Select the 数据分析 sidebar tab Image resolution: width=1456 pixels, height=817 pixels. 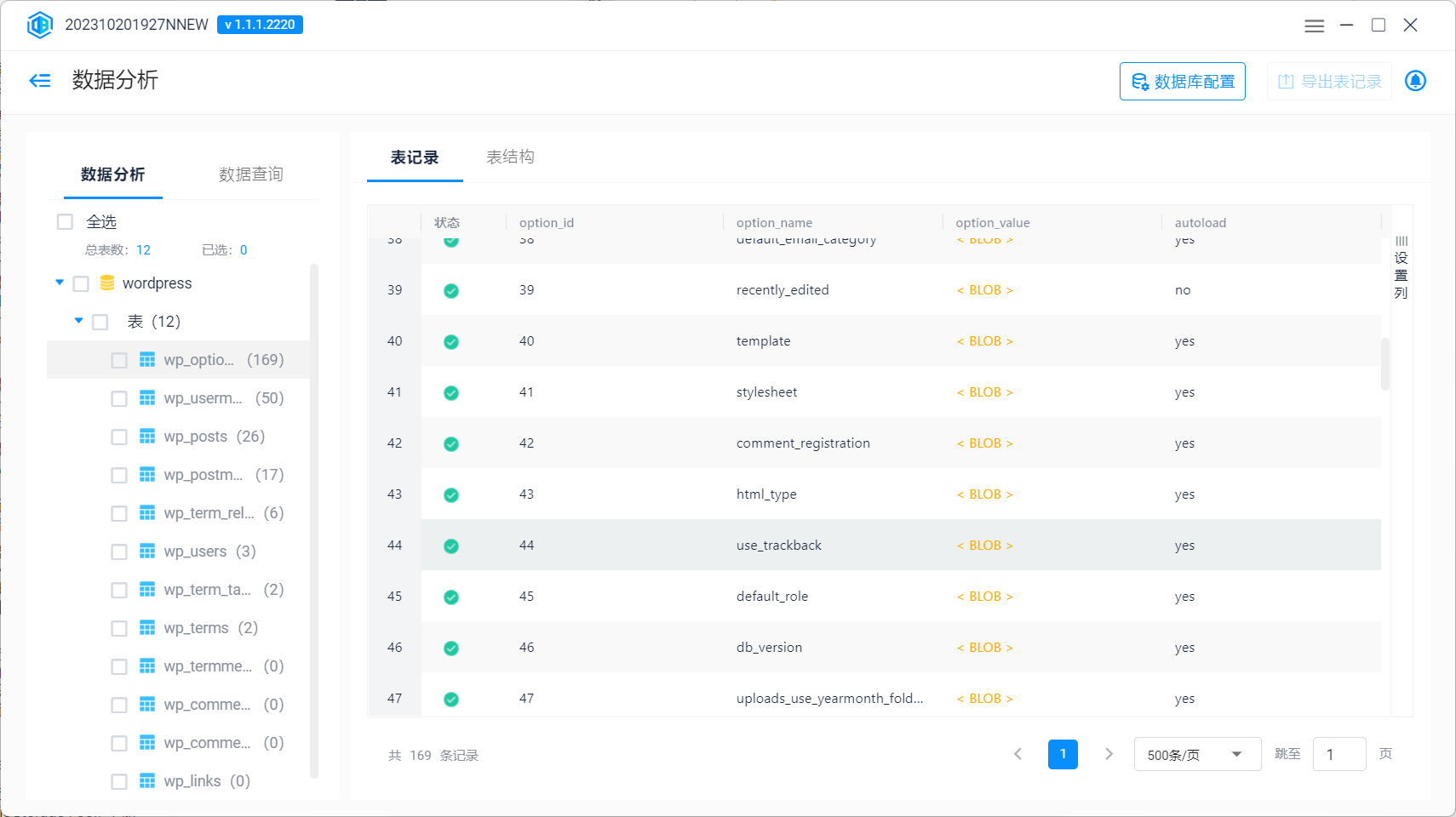[113, 174]
